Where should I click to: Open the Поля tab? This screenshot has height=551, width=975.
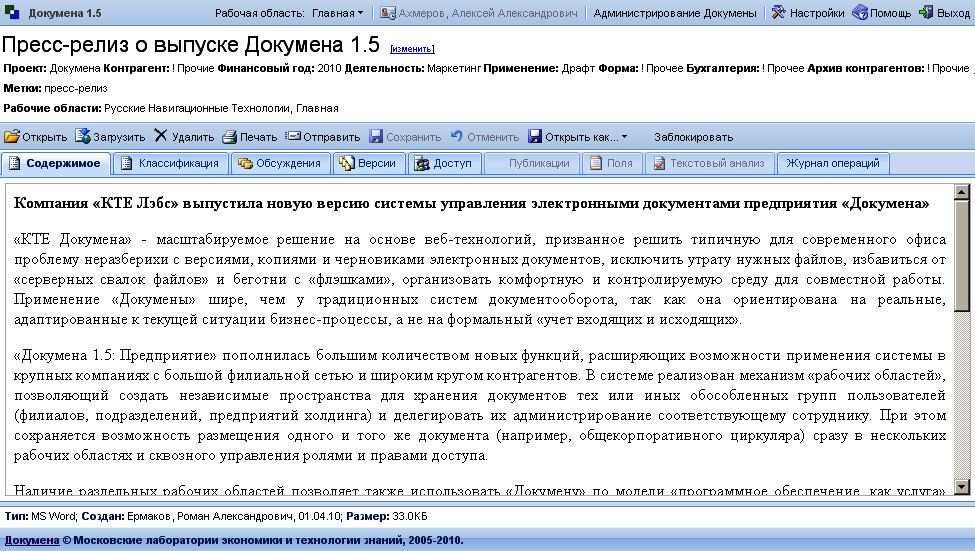click(612, 164)
